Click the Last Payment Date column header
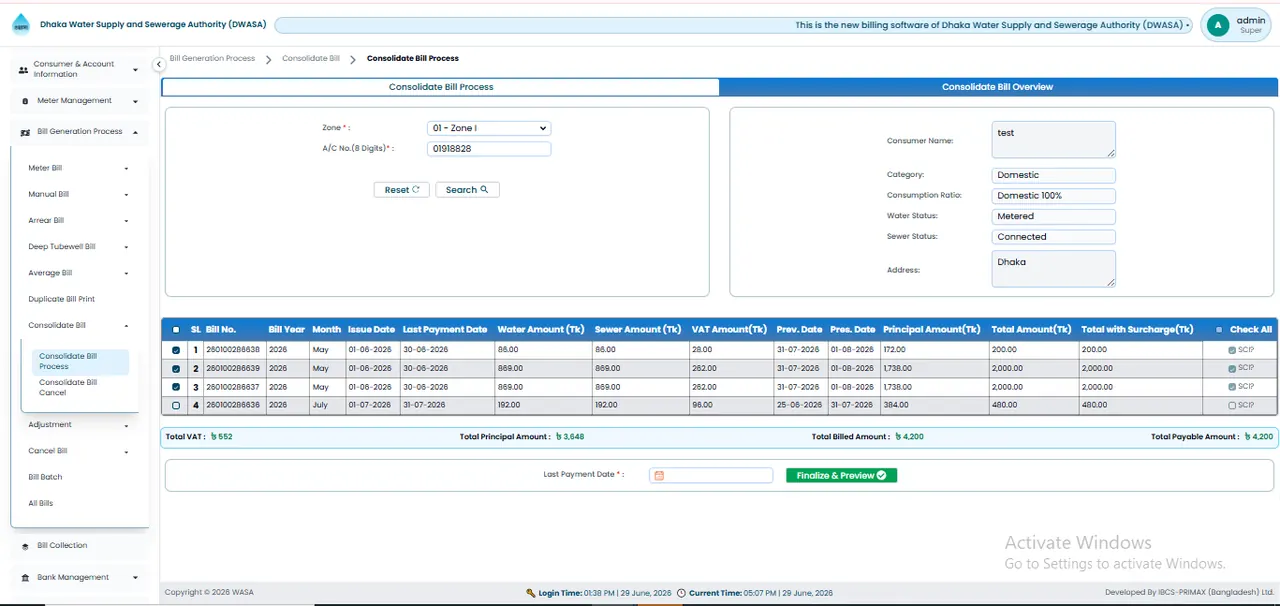 click(x=445, y=330)
